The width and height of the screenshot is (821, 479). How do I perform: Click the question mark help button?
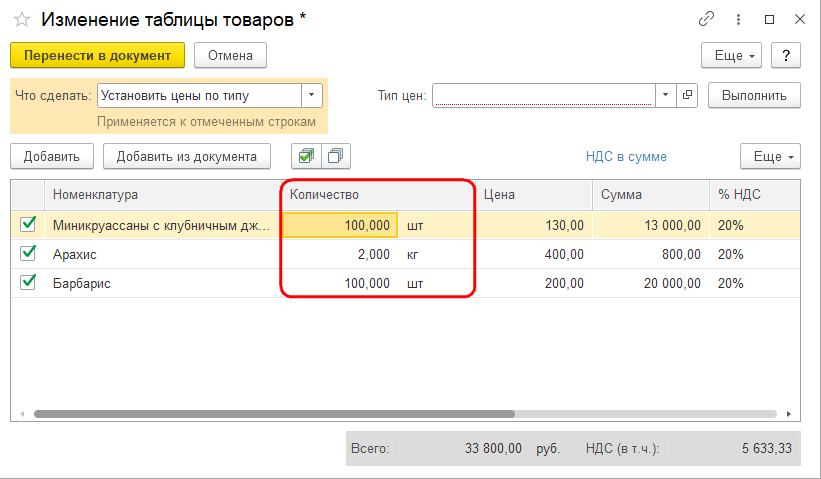pos(785,55)
